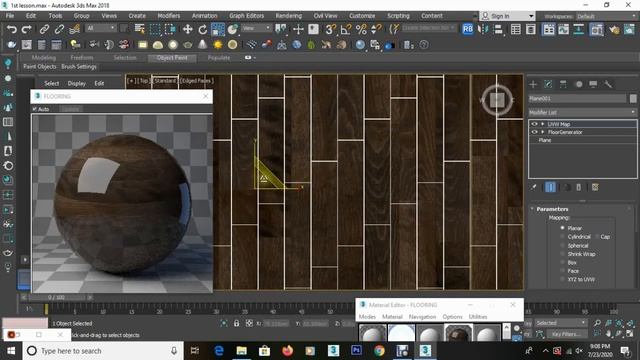640x360 pixels.
Task: Select XYZ to UVW mapping option
Action: pos(562,279)
